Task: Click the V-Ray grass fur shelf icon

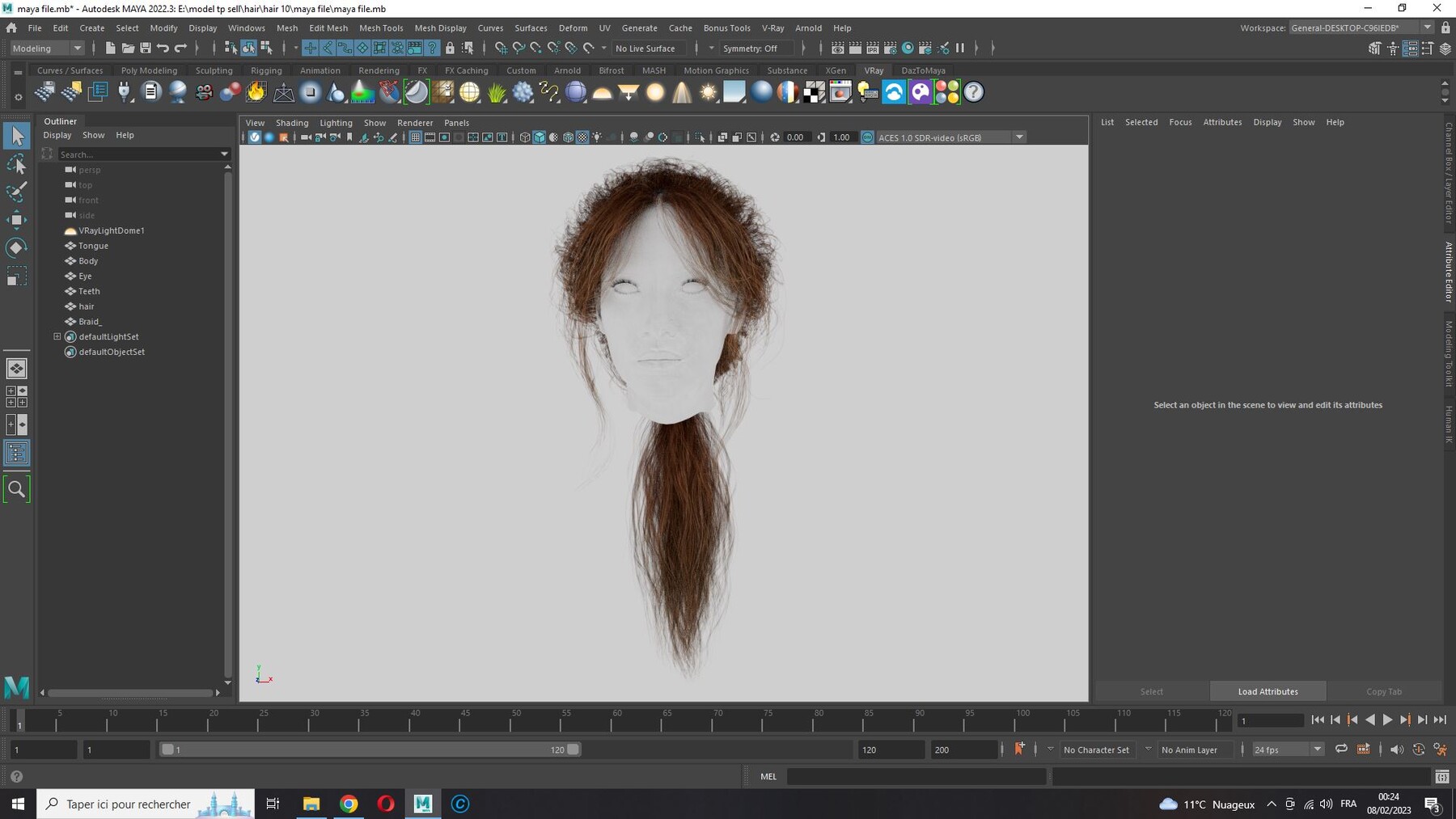Action: [x=496, y=92]
